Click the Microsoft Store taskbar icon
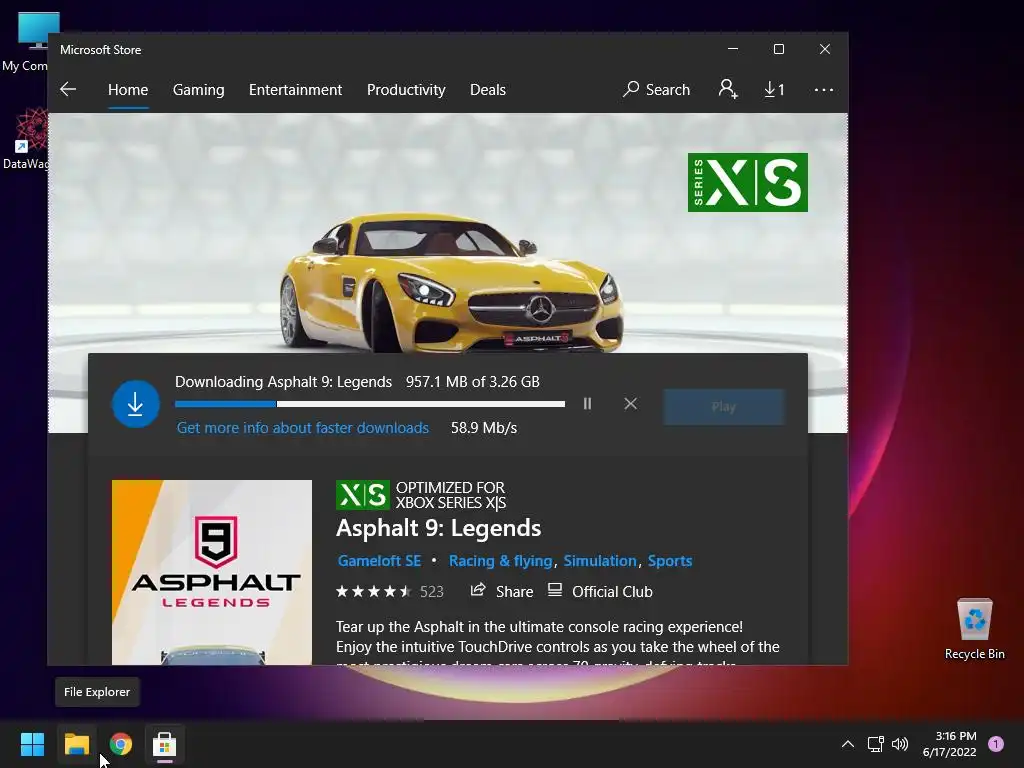 click(165, 744)
